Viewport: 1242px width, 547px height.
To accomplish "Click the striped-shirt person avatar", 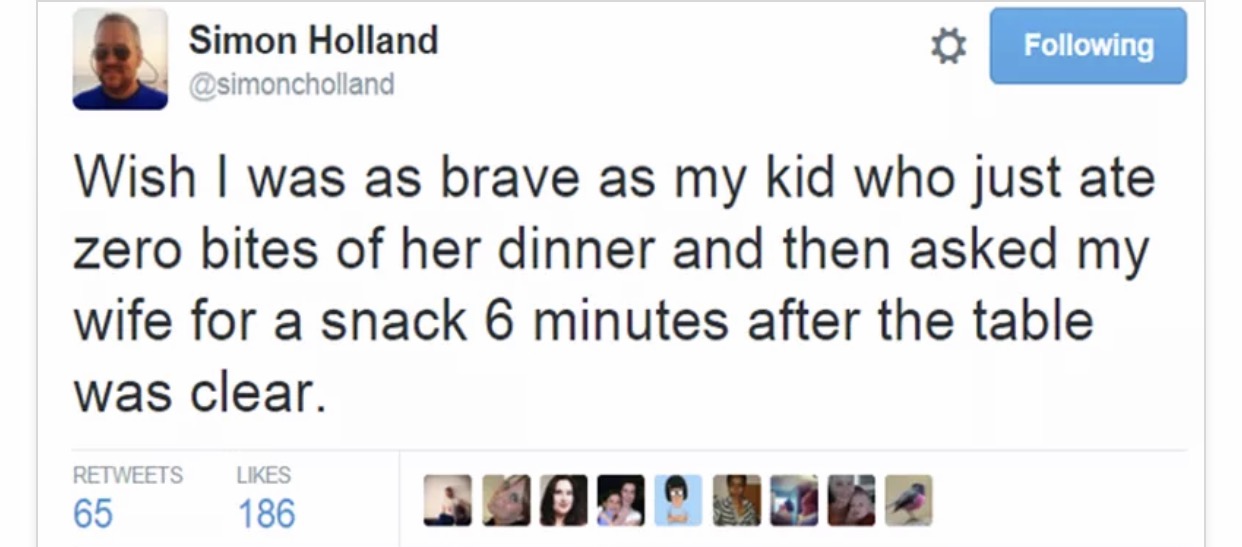I will tap(736, 500).
